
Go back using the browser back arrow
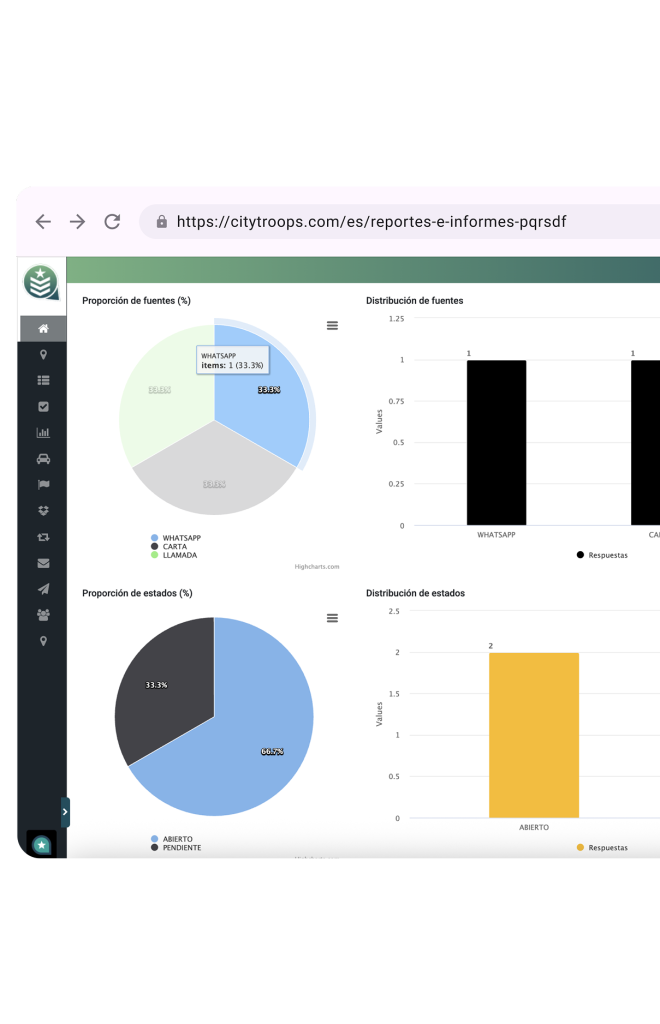(x=43, y=221)
